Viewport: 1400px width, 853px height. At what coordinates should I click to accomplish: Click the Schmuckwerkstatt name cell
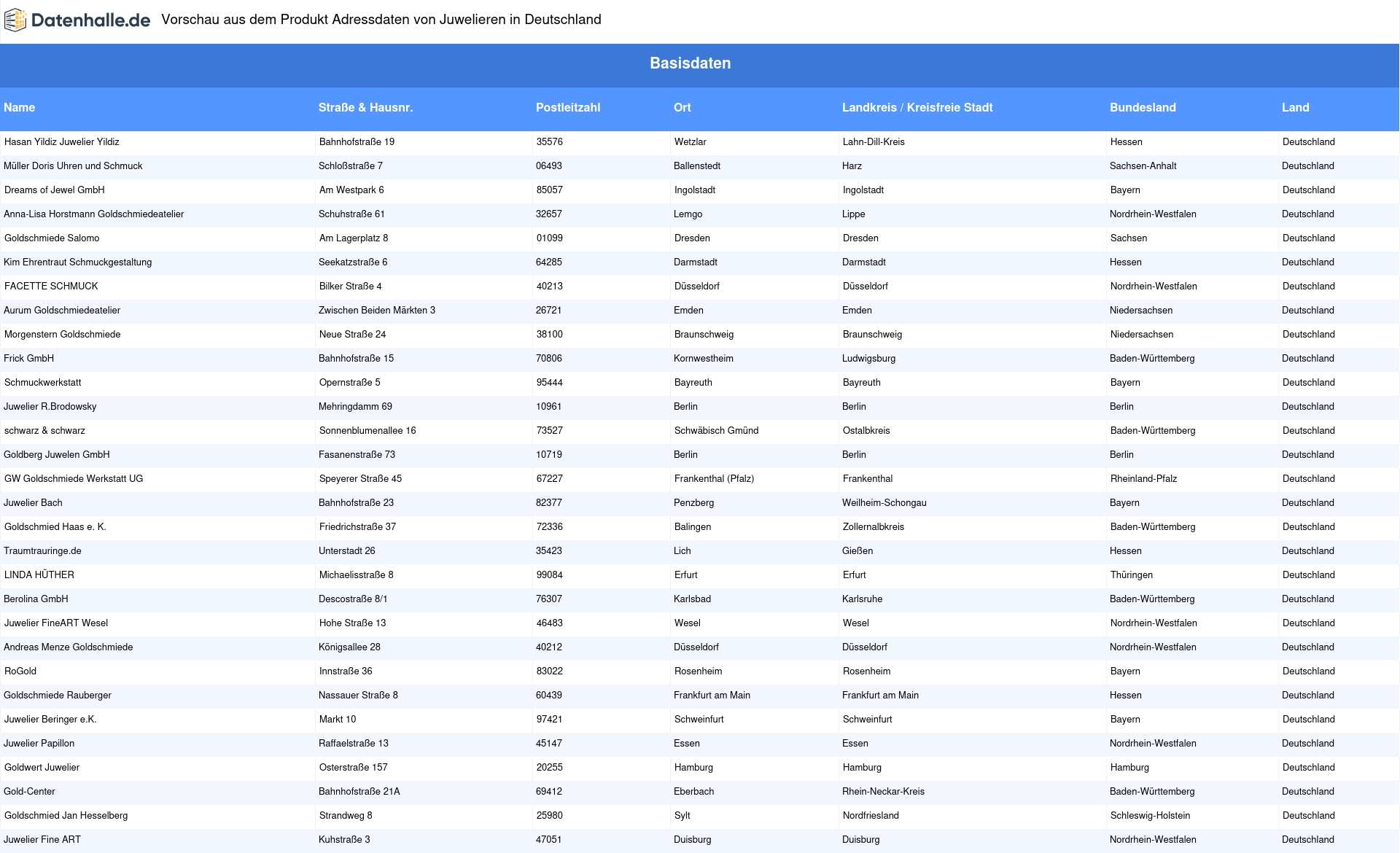click(43, 383)
